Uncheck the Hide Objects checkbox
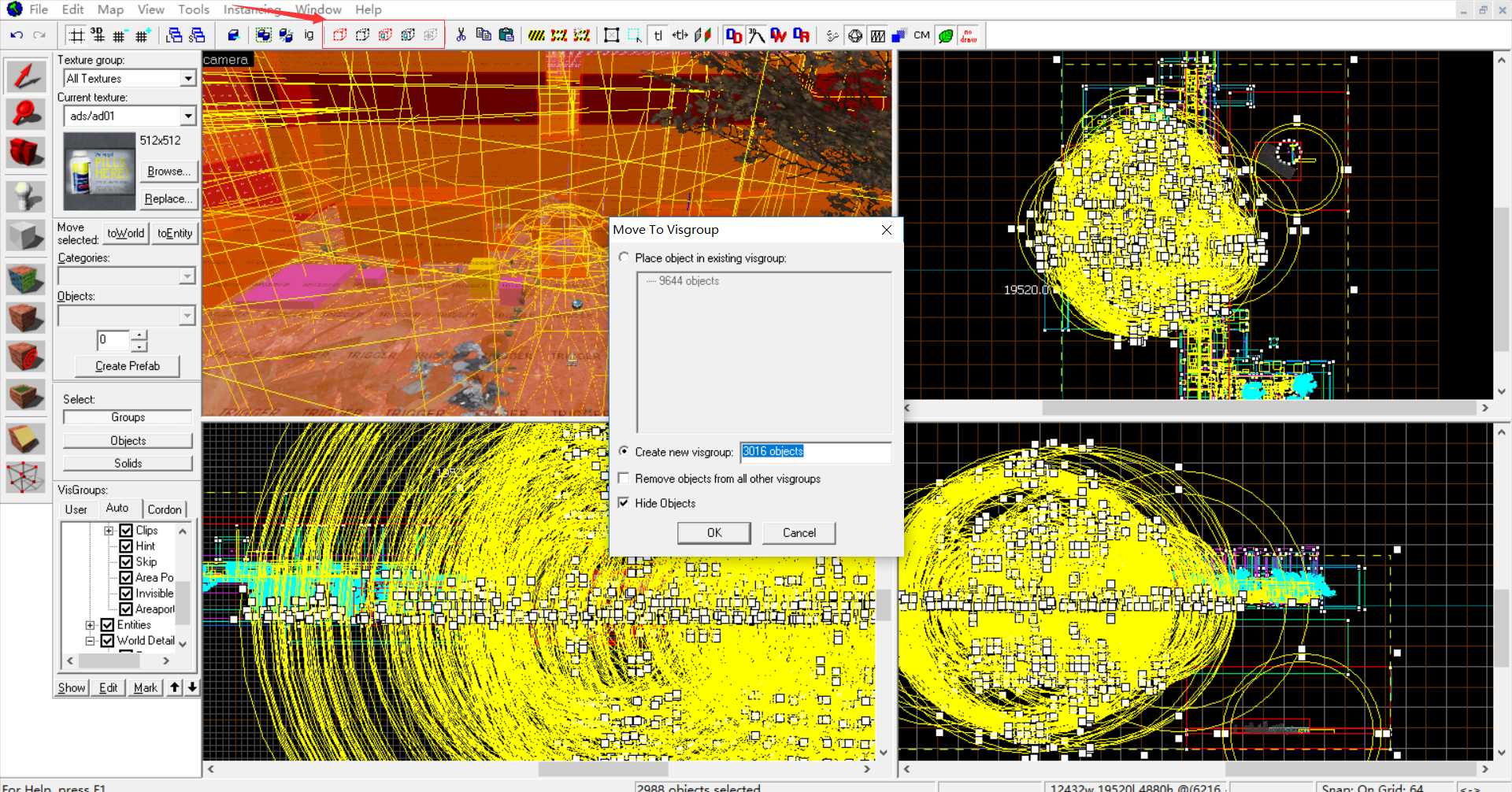Screen dimensions: 1512x792 [624, 503]
